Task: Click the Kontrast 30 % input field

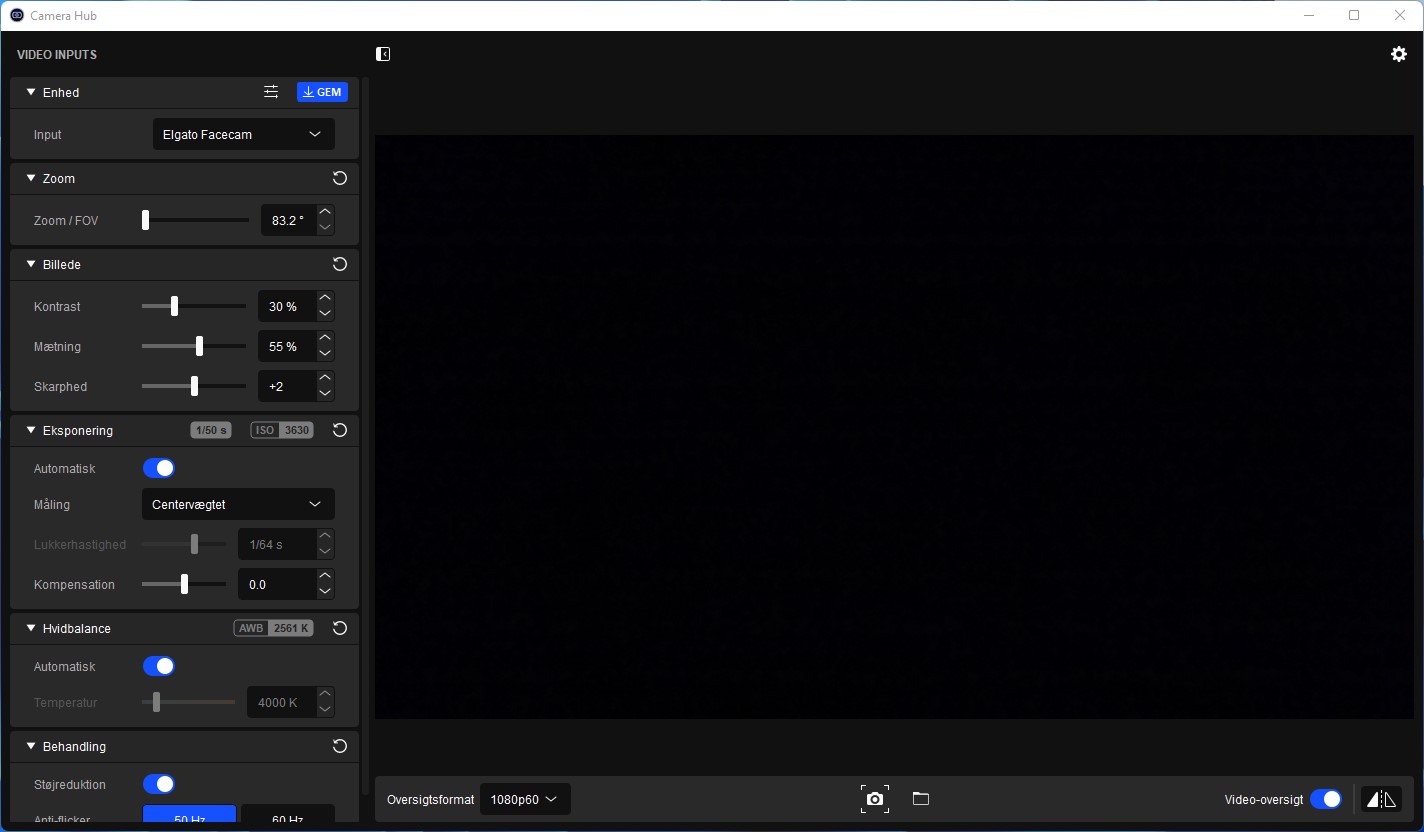Action: pos(287,306)
